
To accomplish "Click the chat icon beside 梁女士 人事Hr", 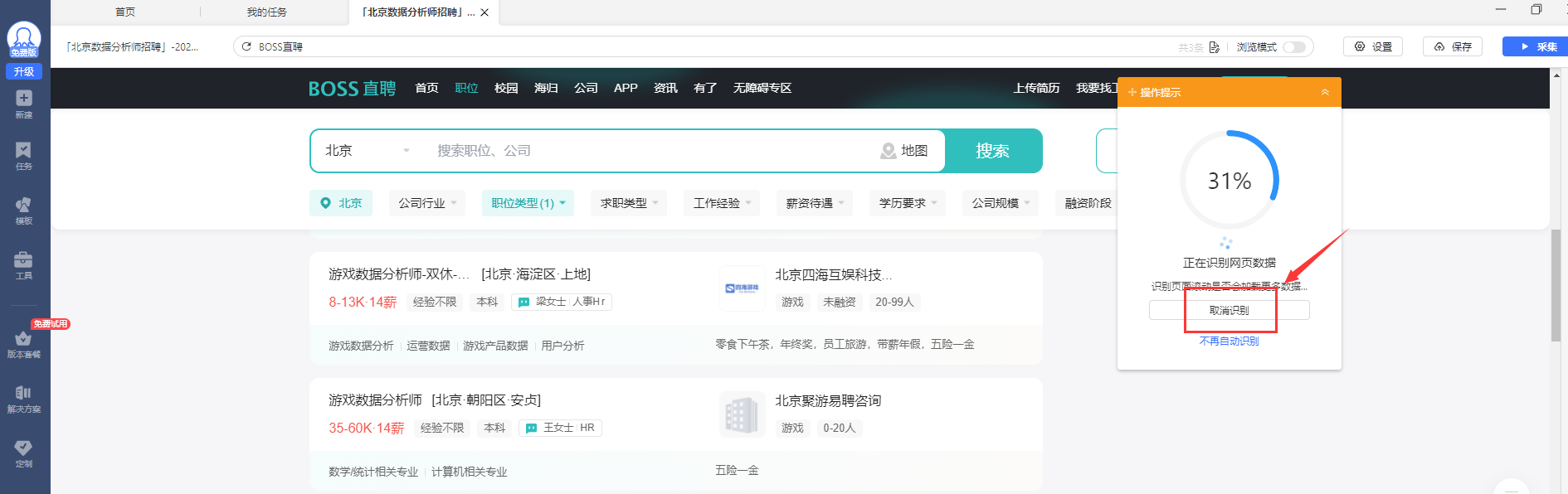I will (523, 303).
